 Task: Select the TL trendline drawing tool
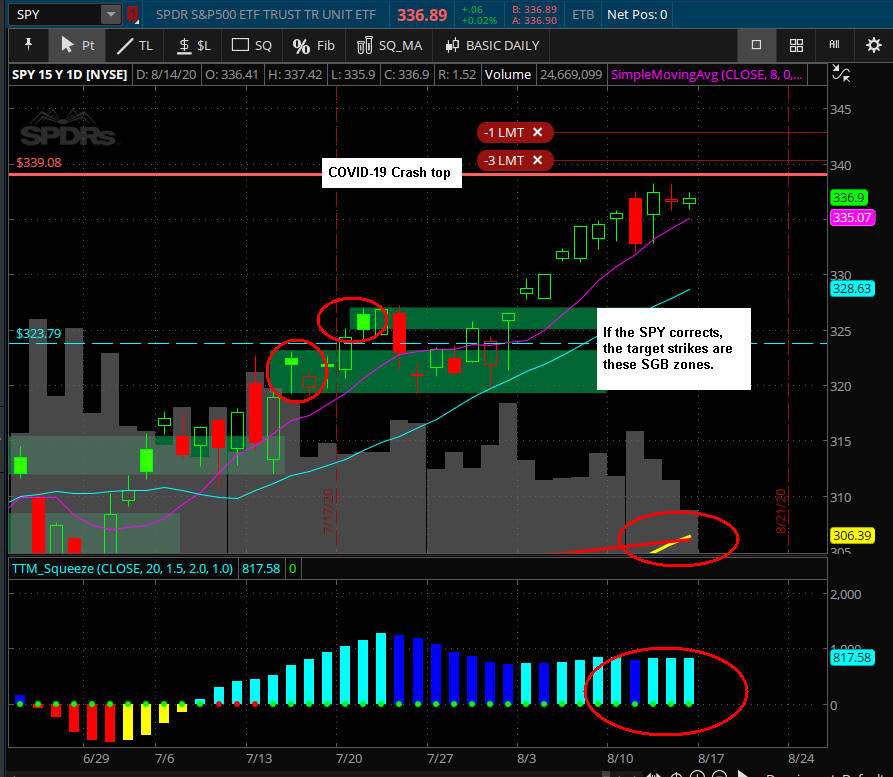click(x=135, y=46)
